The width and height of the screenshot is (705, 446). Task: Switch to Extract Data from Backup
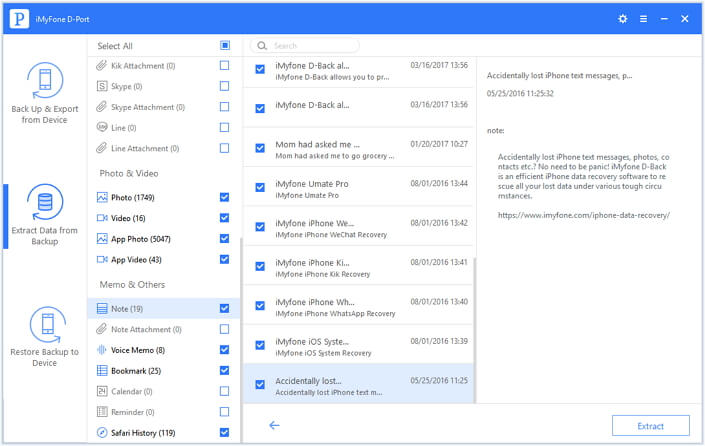click(x=45, y=215)
